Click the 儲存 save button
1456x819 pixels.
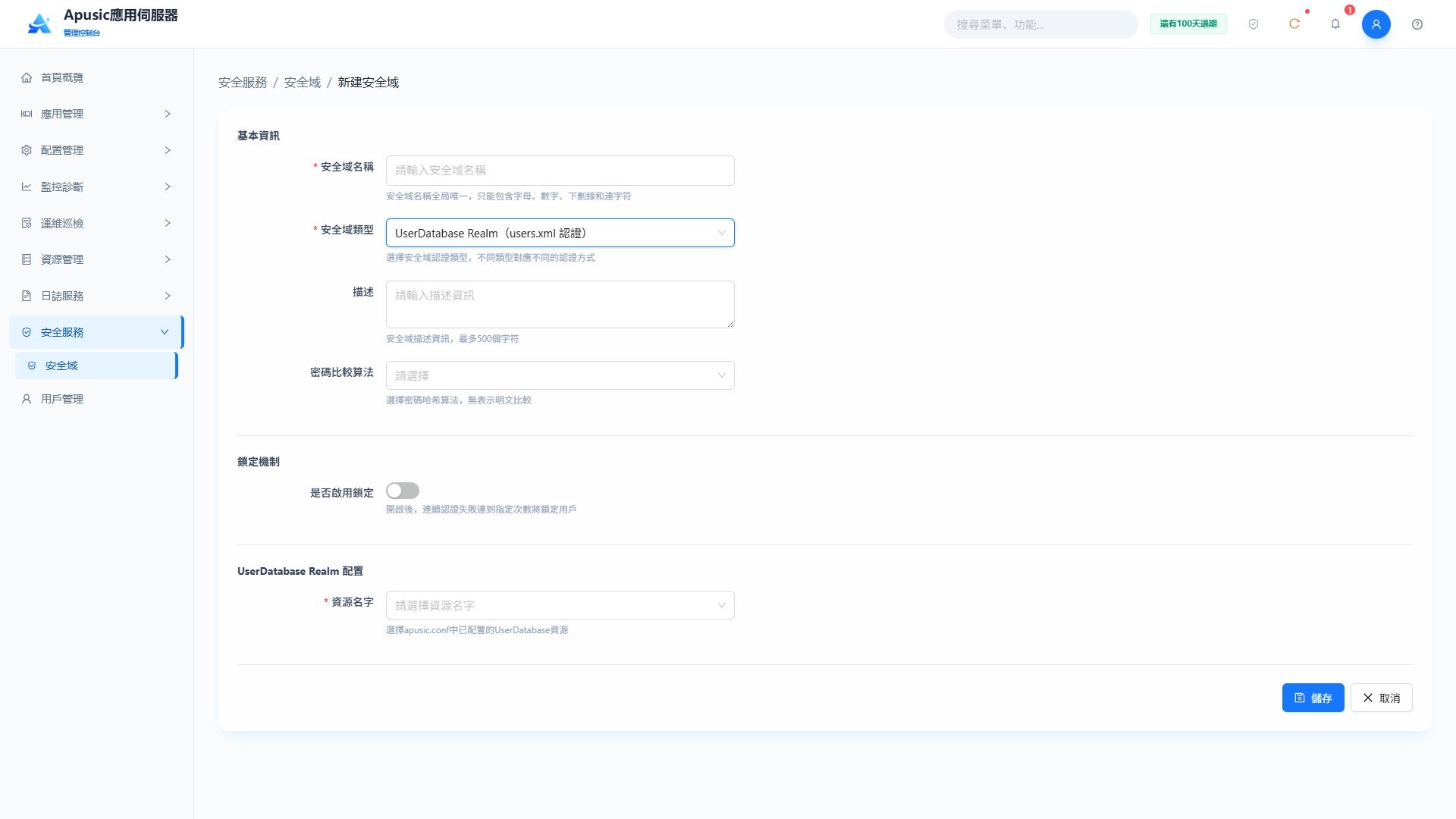coord(1313,698)
